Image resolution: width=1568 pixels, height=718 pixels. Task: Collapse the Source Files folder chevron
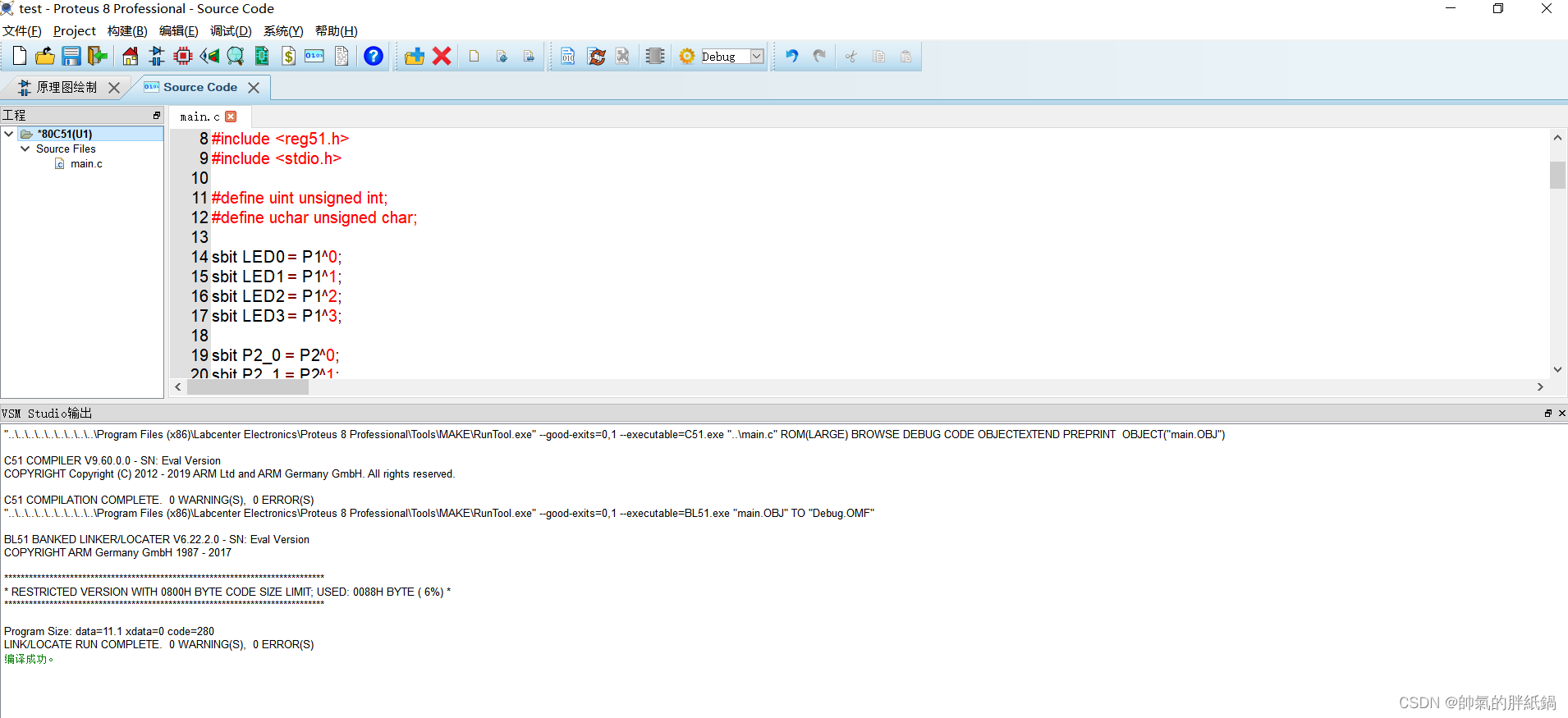(25, 149)
